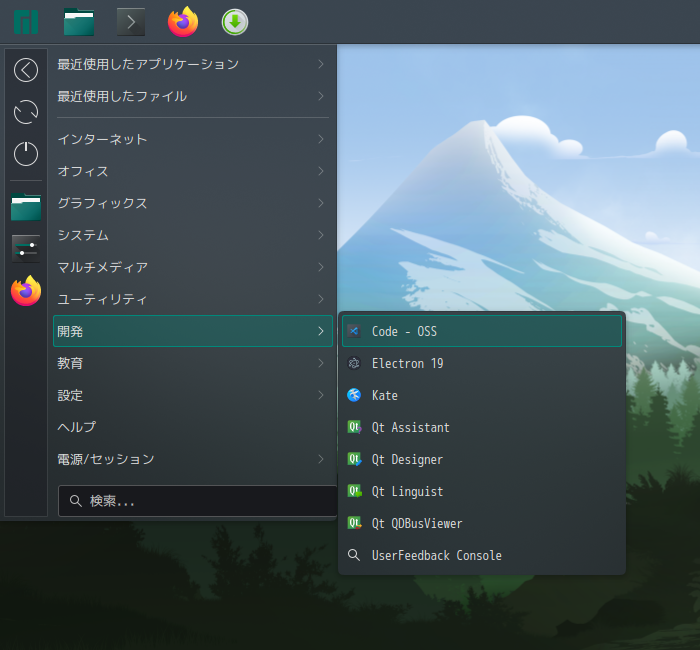Image resolution: width=700 pixels, height=650 pixels.
Task: Expand the オフィス category arrow
Action: coord(321,171)
